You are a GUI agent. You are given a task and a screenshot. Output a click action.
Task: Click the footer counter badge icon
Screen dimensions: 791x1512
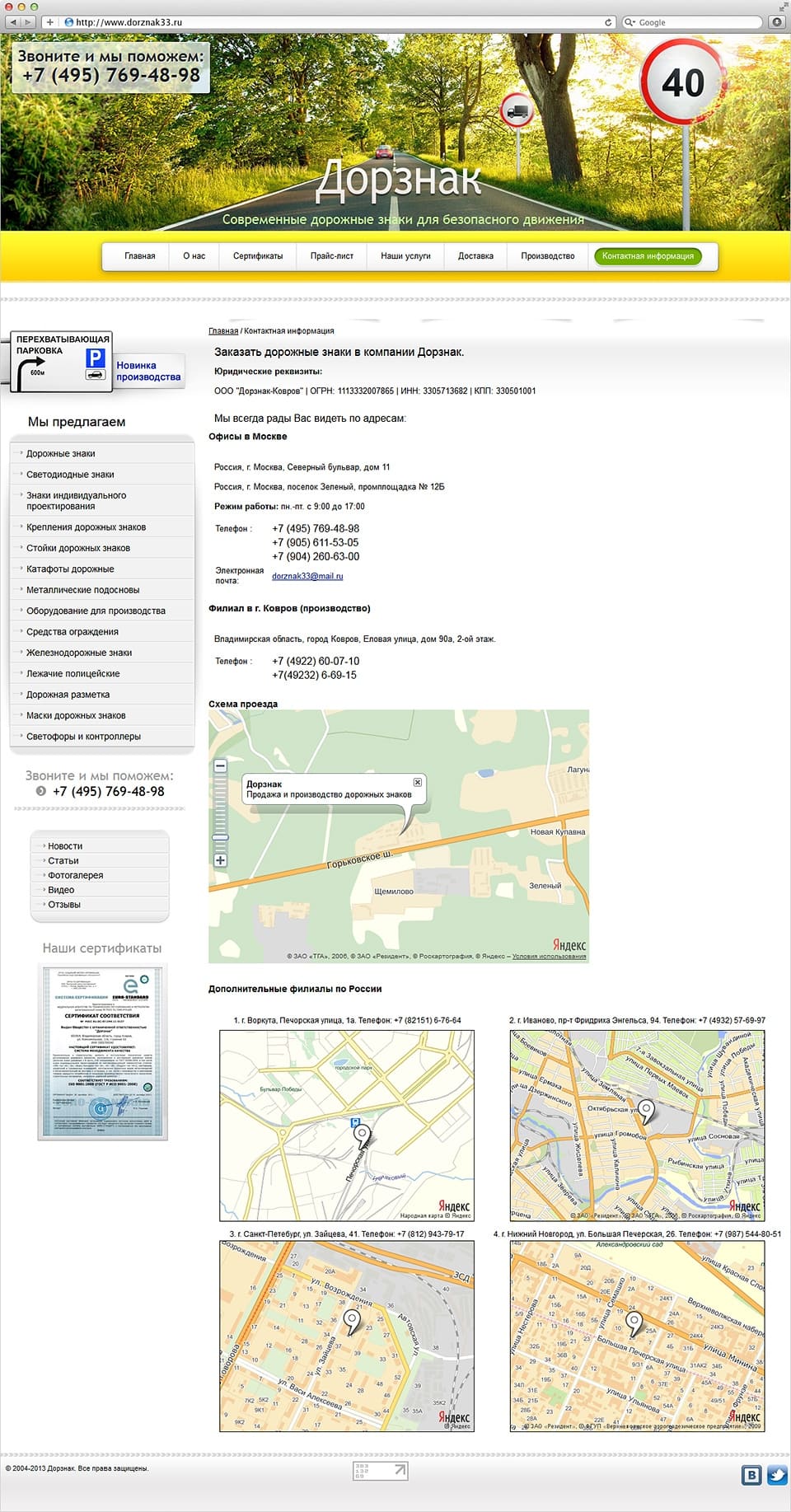click(381, 1471)
